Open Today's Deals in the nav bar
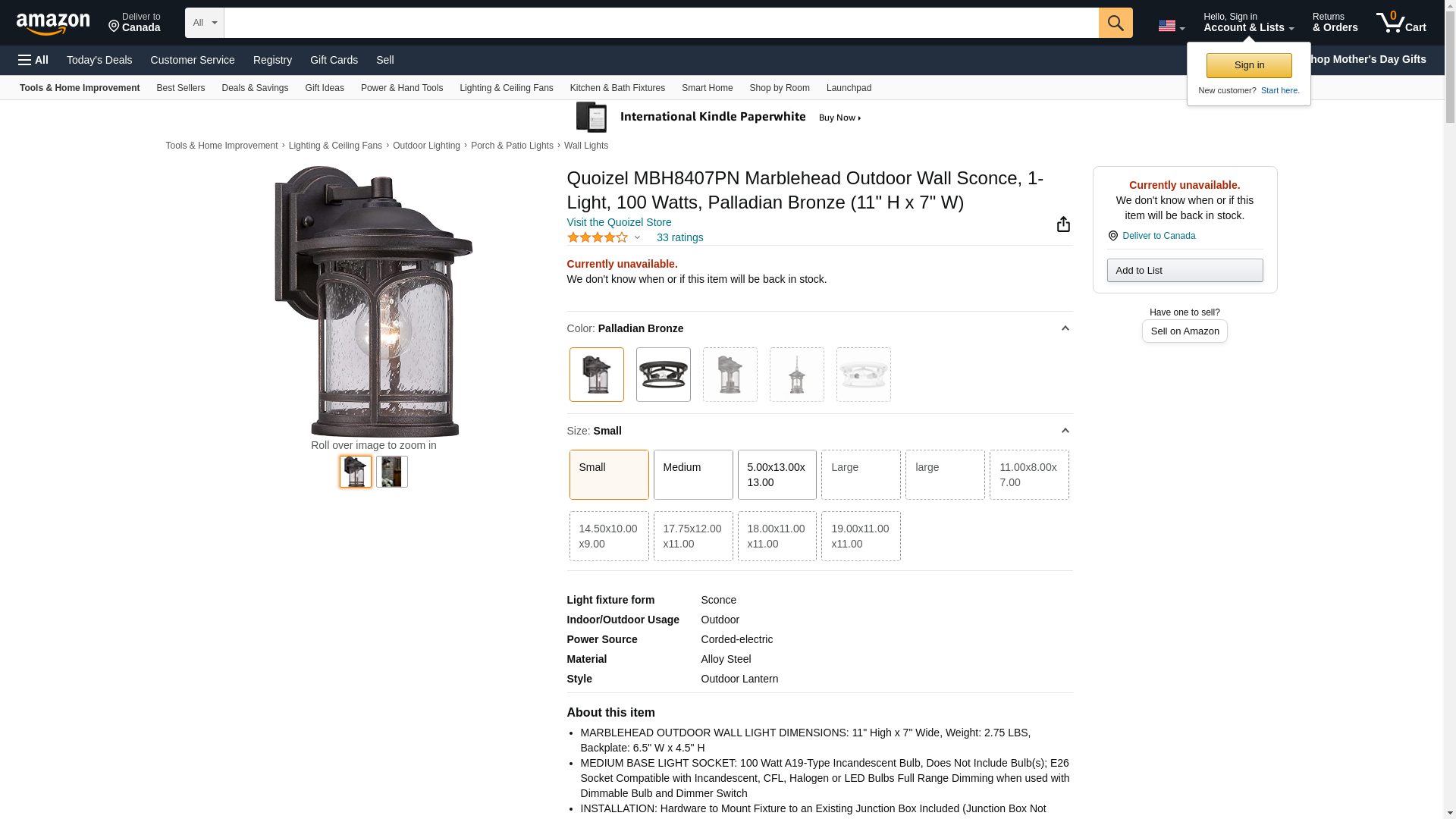The image size is (1456, 819). [x=99, y=60]
